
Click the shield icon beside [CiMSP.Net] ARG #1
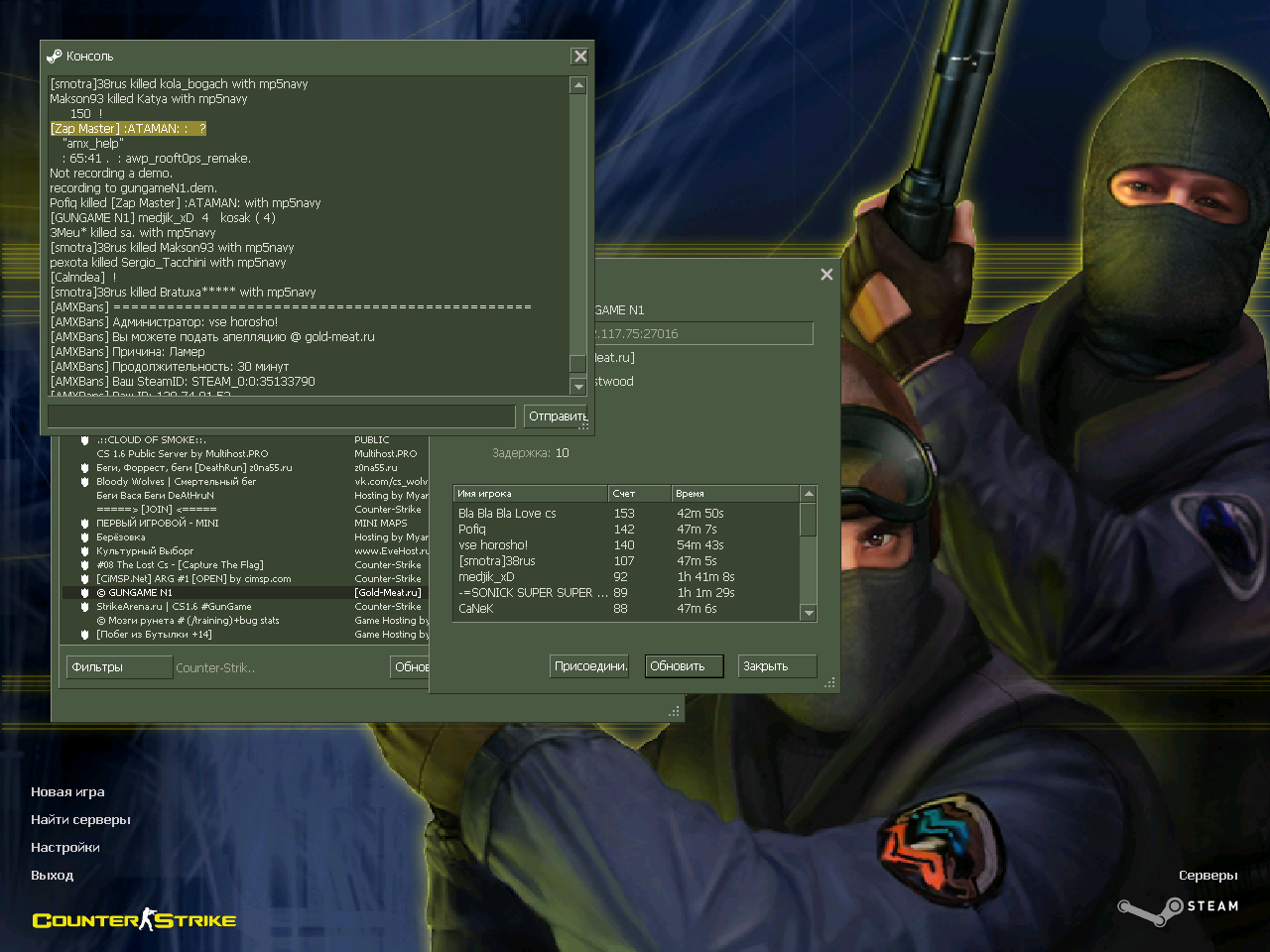pos(85,579)
